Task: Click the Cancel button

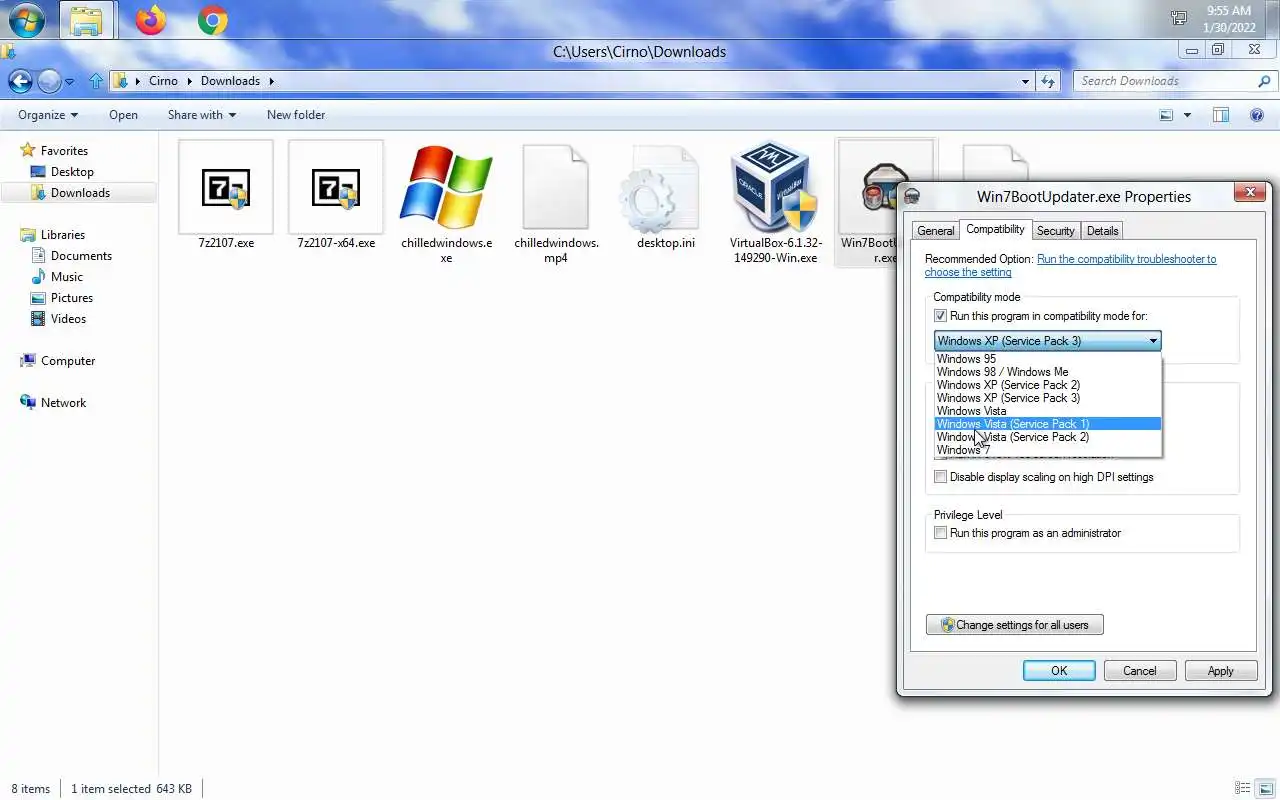Action: (1140, 671)
